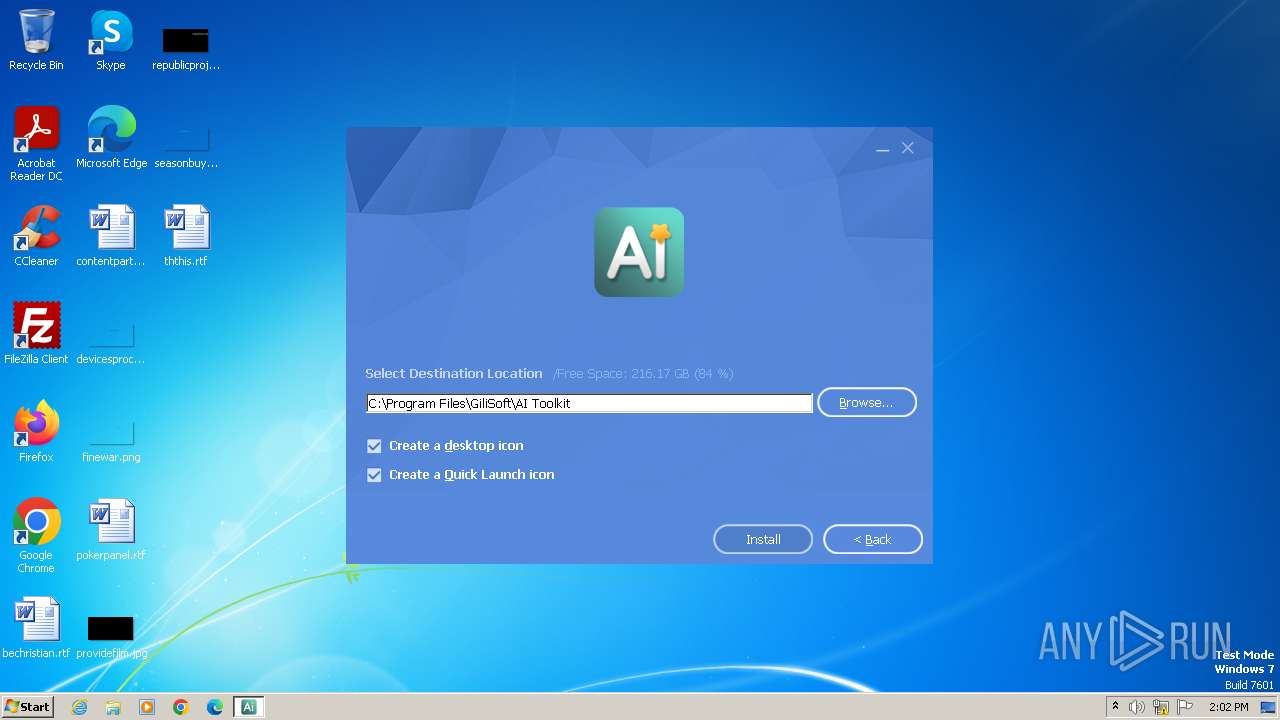Select the Skype desktop shortcut
1280x720 pixels.
(111, 41)
